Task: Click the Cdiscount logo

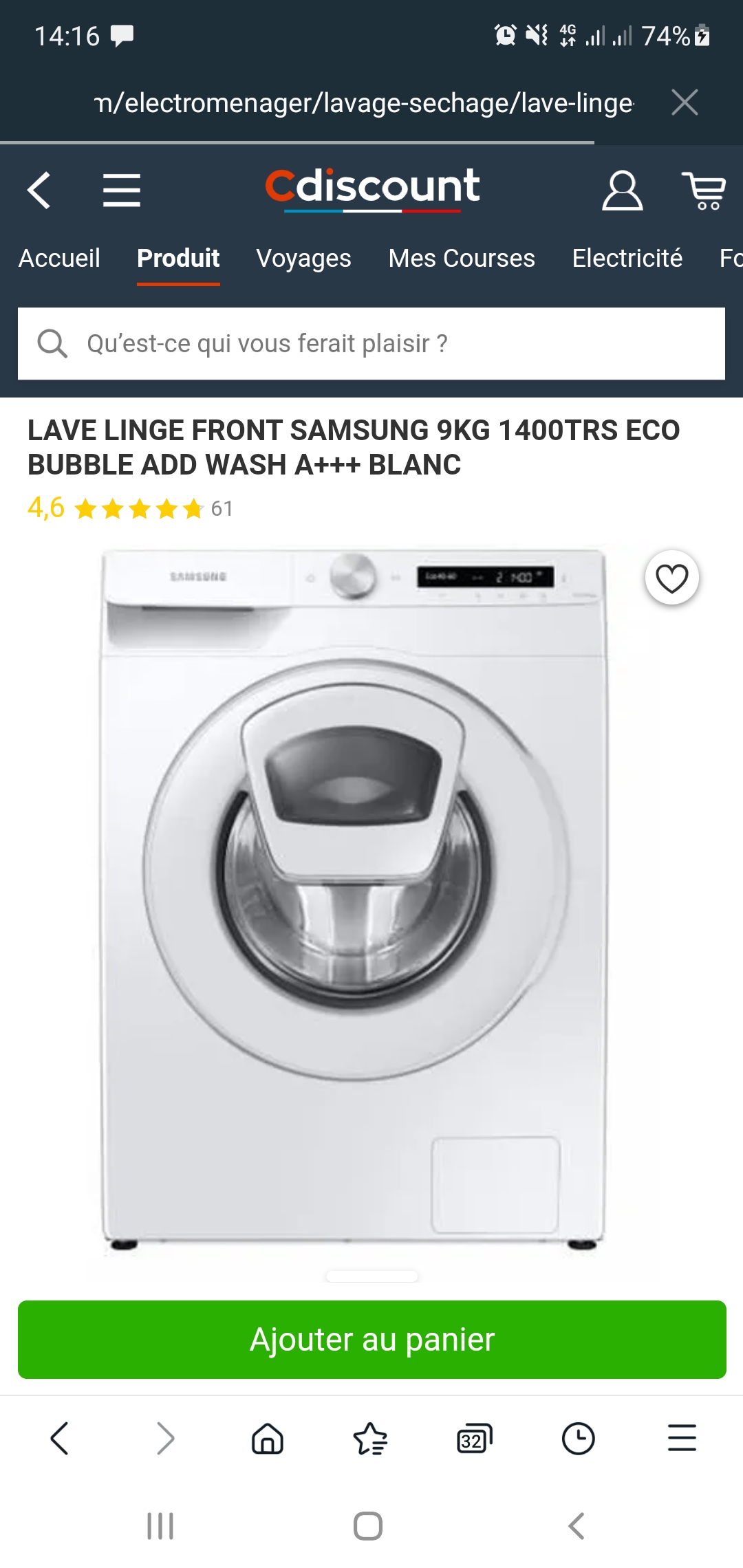Action: [372, 188]
